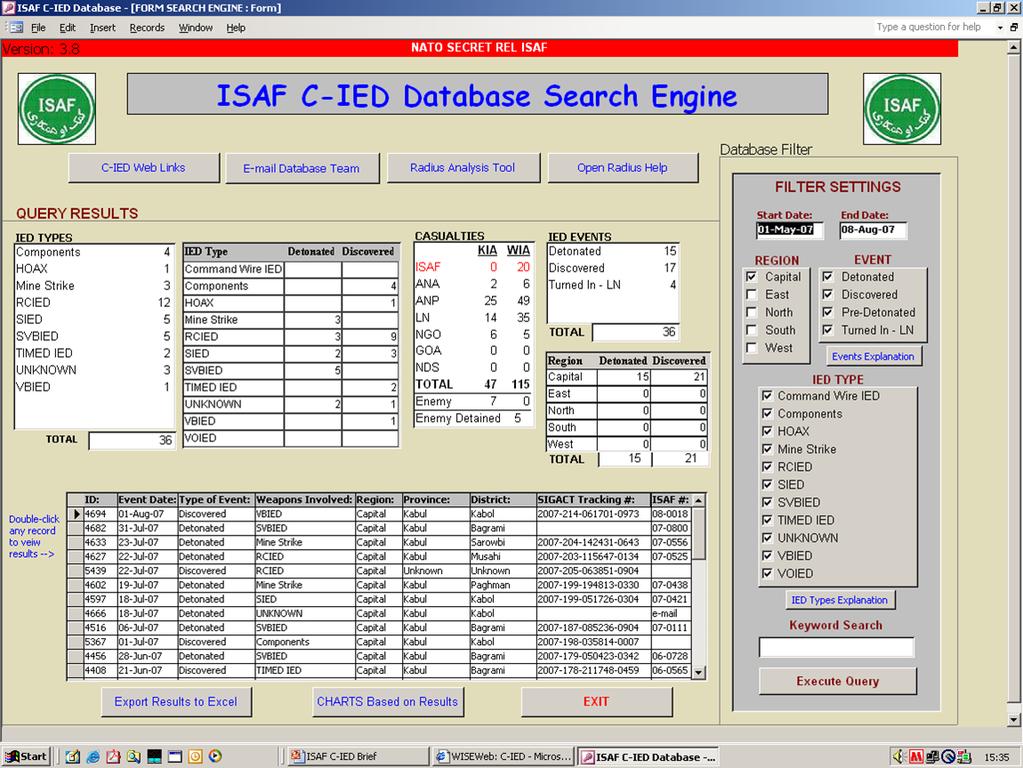Toggle the Mine Strike type checkbox
The width and height of the screenshot is (1023, 768).
(767, 449)
